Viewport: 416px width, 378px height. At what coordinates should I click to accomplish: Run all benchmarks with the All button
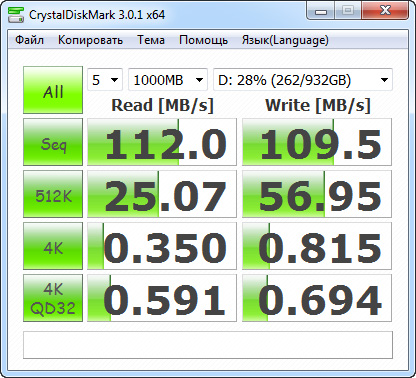pyautogui.click(x=53, y=90)
